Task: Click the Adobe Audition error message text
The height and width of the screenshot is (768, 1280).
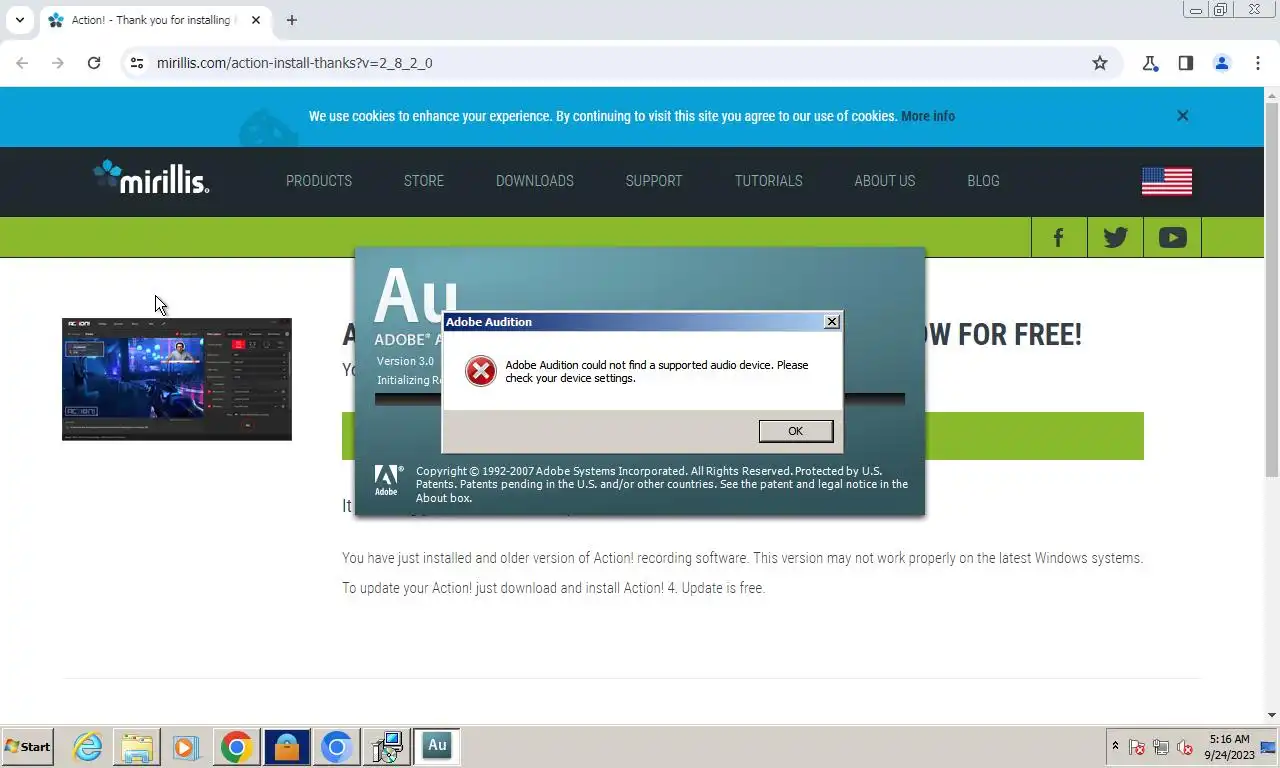Action: tap(656, 371)
